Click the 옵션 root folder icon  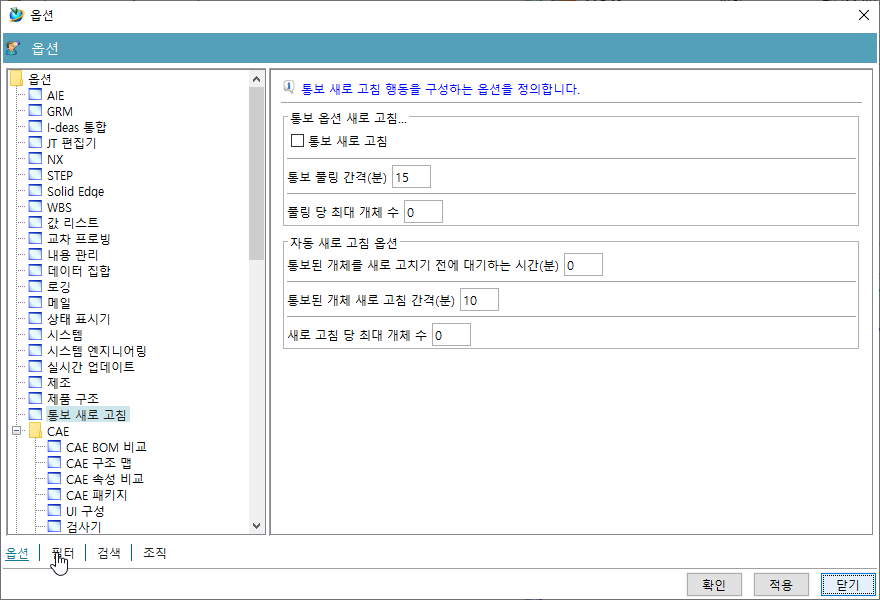point(16,79)
